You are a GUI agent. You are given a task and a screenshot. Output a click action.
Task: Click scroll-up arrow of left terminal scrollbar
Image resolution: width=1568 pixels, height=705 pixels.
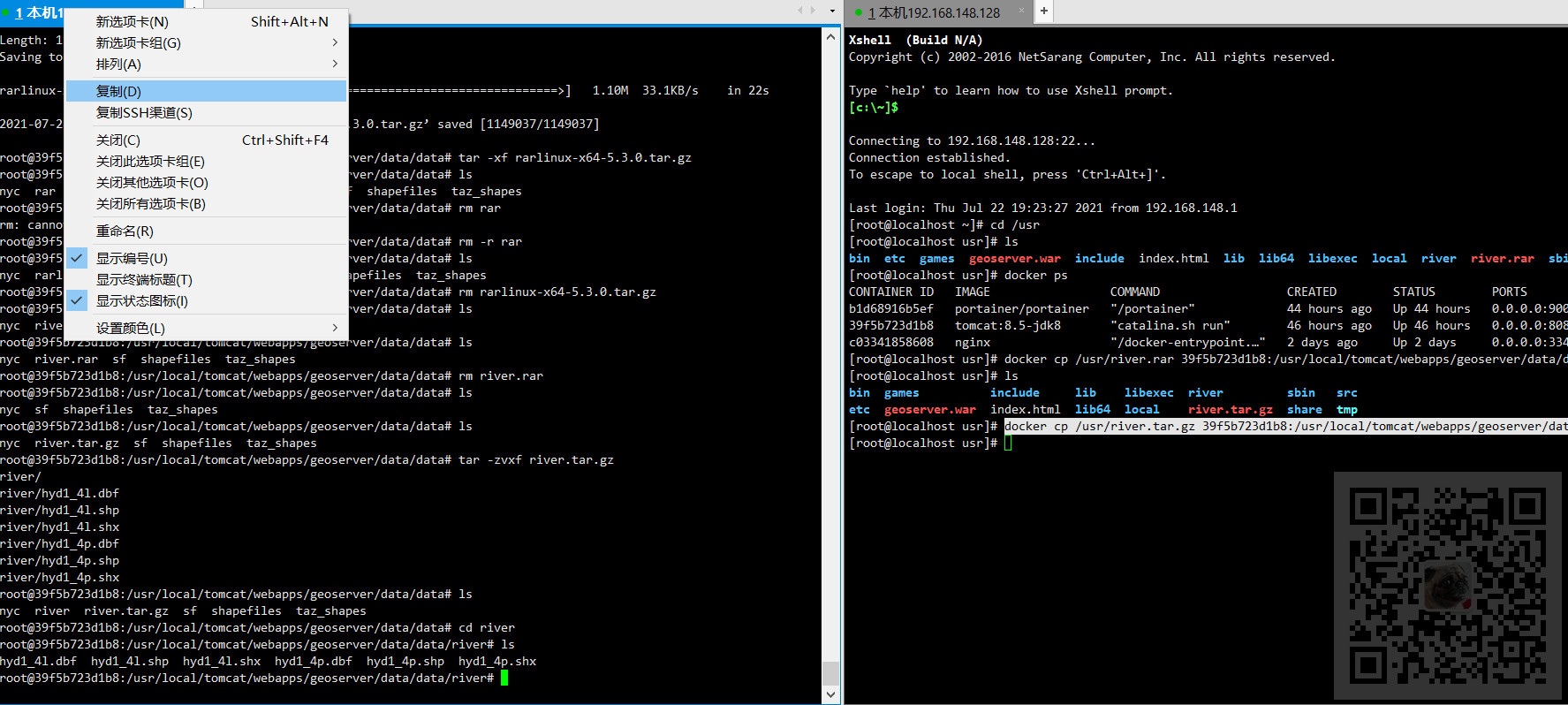pyautogui.click(x=830, y=37)
